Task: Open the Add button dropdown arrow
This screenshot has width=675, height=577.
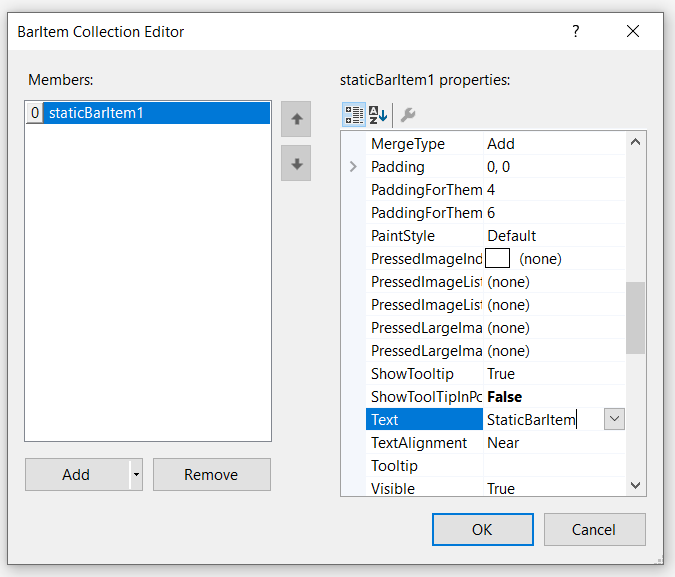Action: 137,475
